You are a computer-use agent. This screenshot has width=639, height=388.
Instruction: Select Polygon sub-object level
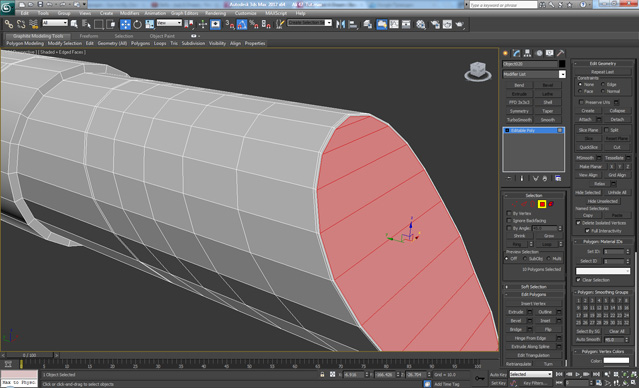[542, 204]
